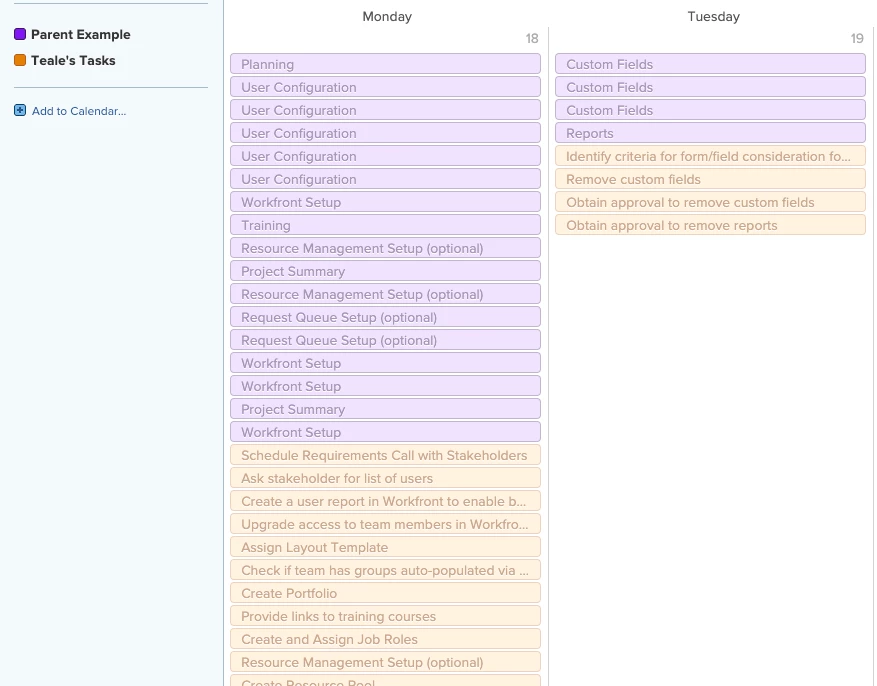This screenshot has width=877, height=686.
Task: Select day number 18
Action: tap(532, 38)
